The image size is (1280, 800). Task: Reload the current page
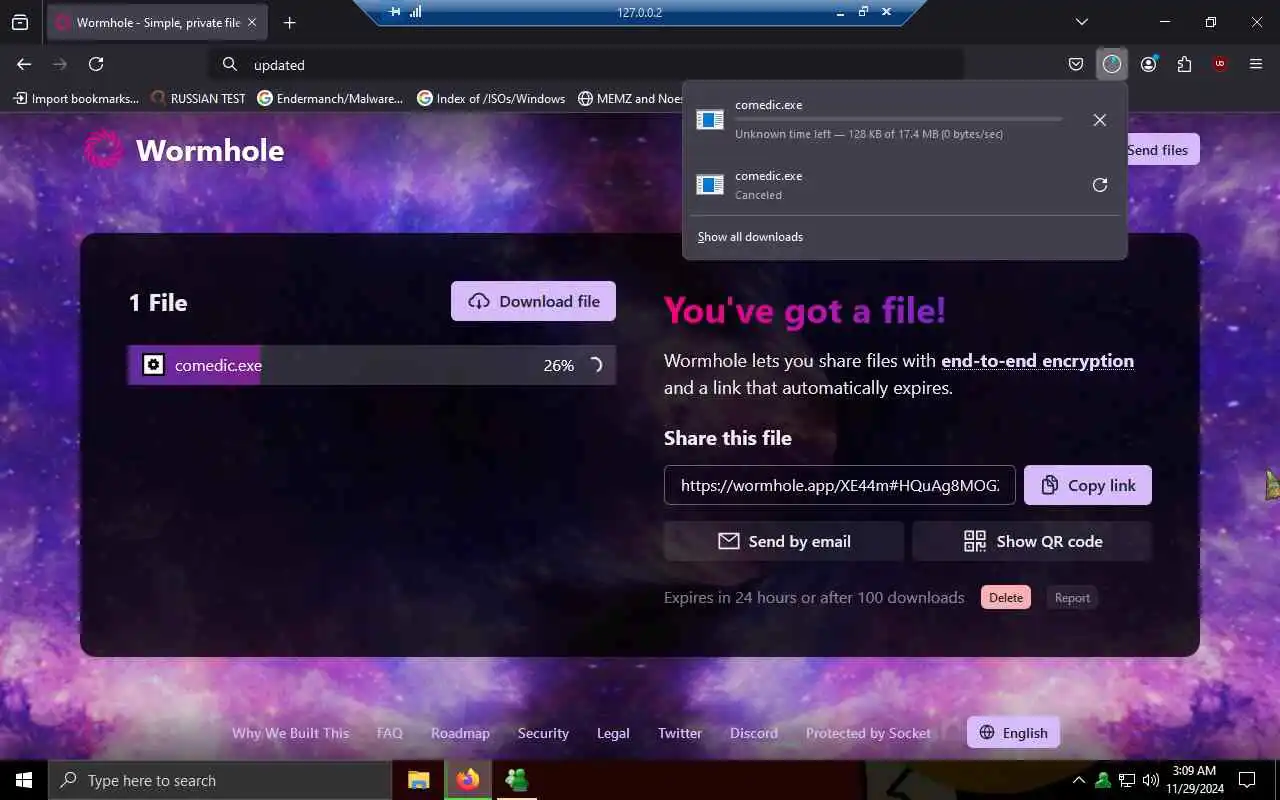(x=96, y=64)
